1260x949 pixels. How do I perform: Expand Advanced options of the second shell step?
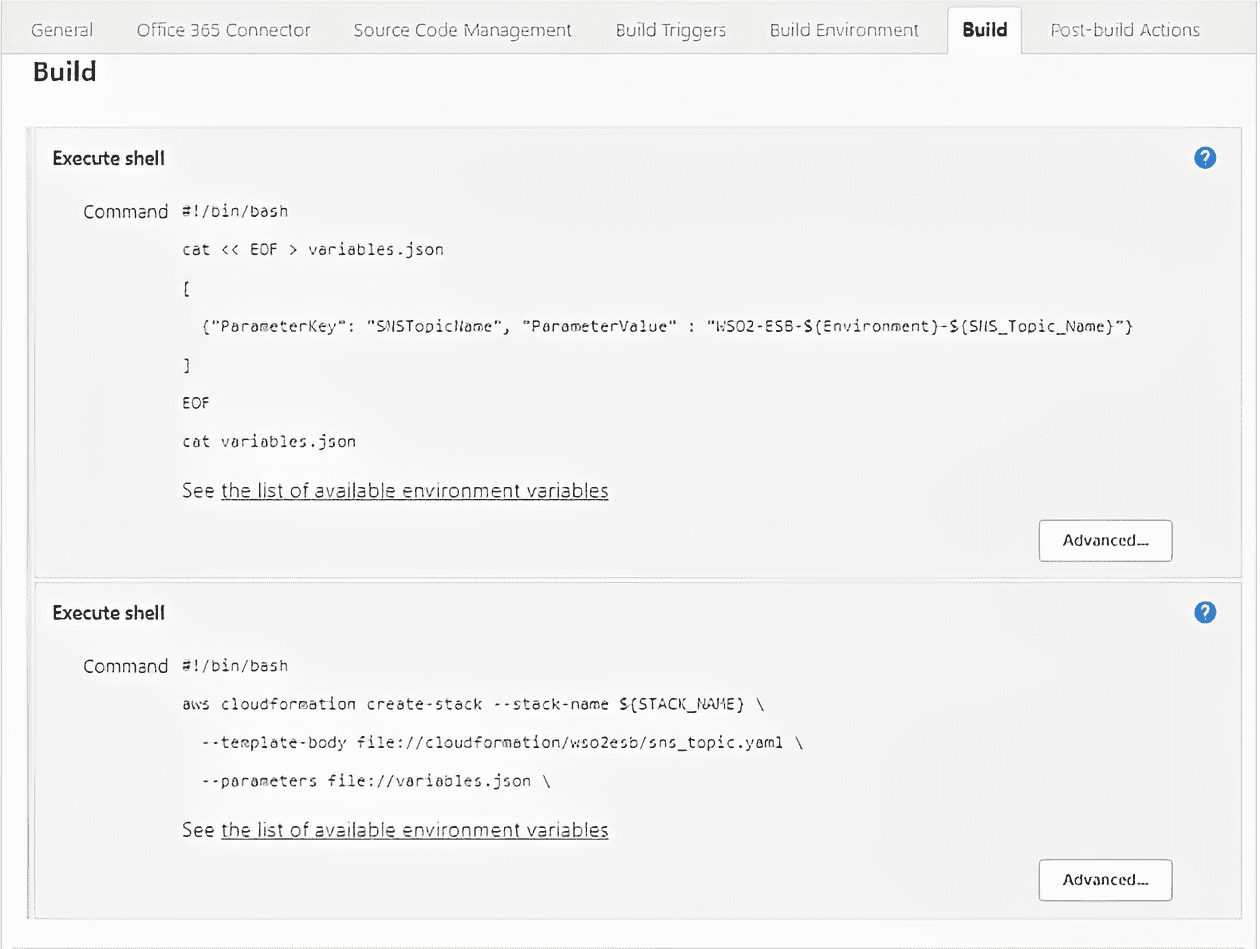coord(1105,880)
